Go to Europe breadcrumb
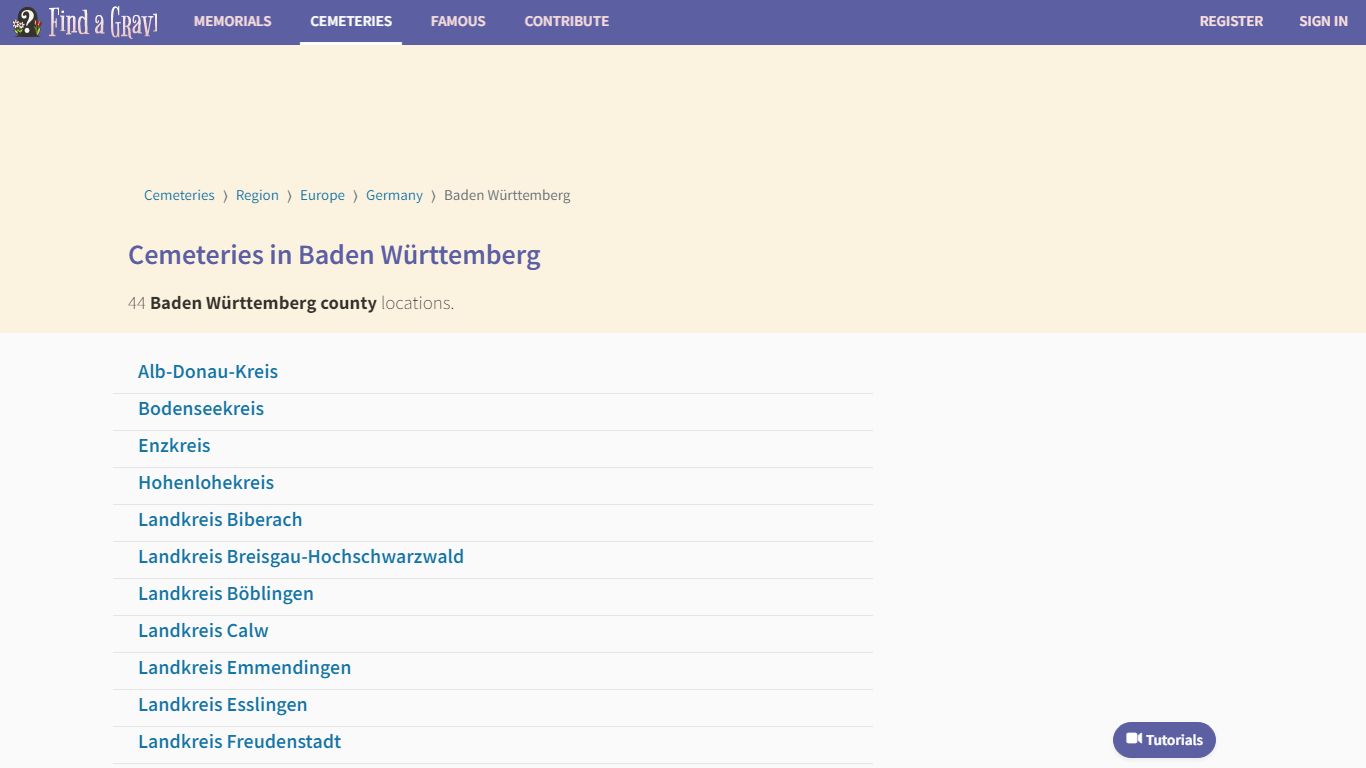The width and height of the screenshot is (1366, 768). click(322, 195)
